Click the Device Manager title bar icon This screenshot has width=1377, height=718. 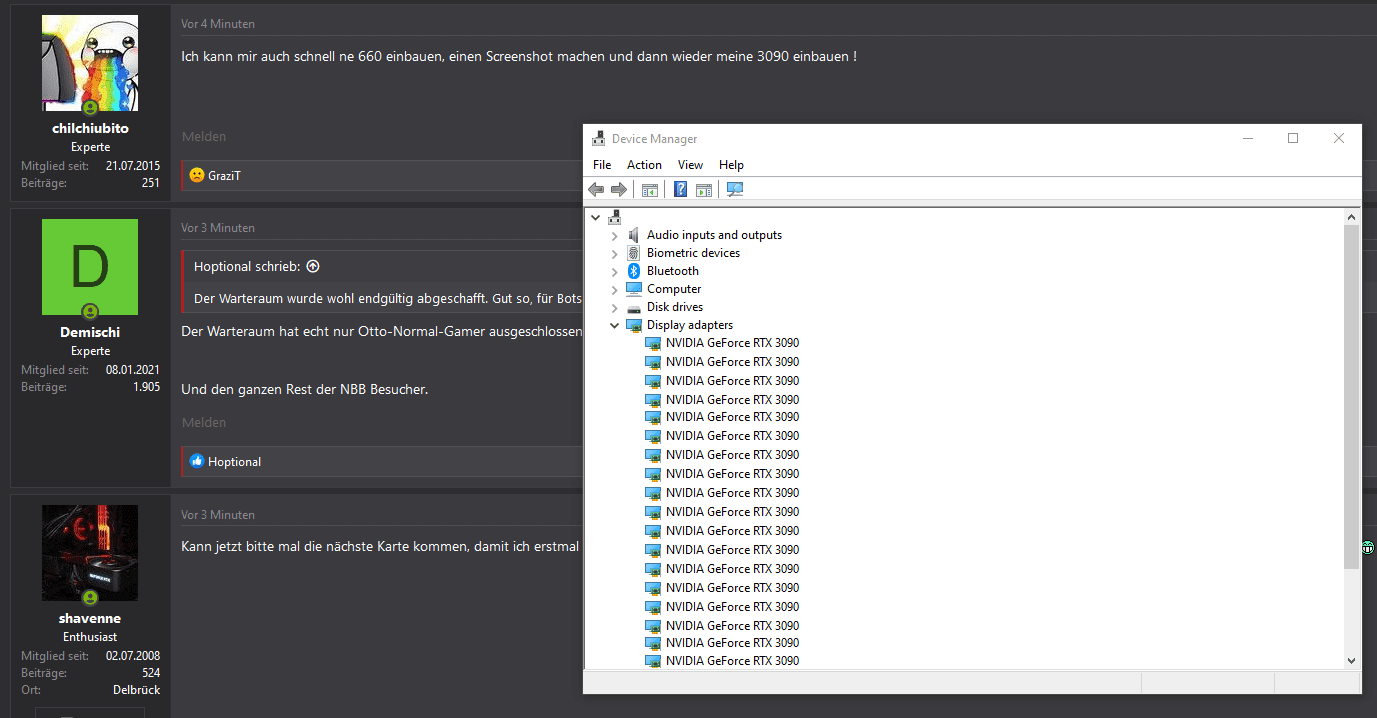599,139
